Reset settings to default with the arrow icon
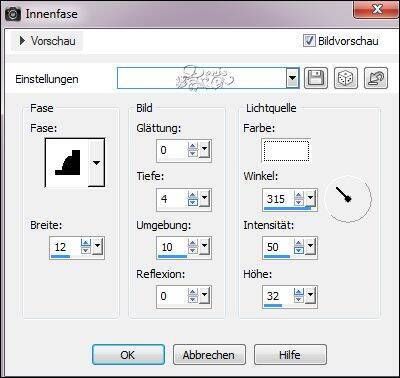Viewport: 400px width, 378px height. (x=376, y=78)
